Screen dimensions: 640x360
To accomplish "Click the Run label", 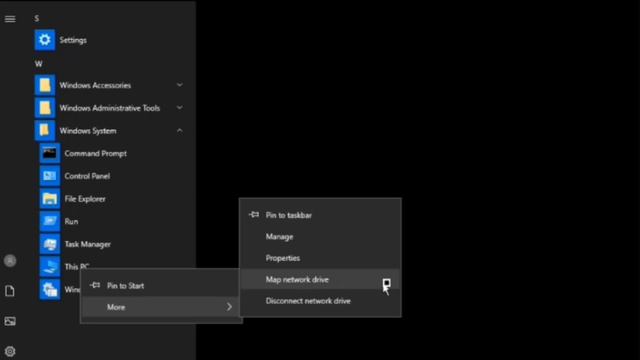I will pyautogui.click(x=71, y=221).
